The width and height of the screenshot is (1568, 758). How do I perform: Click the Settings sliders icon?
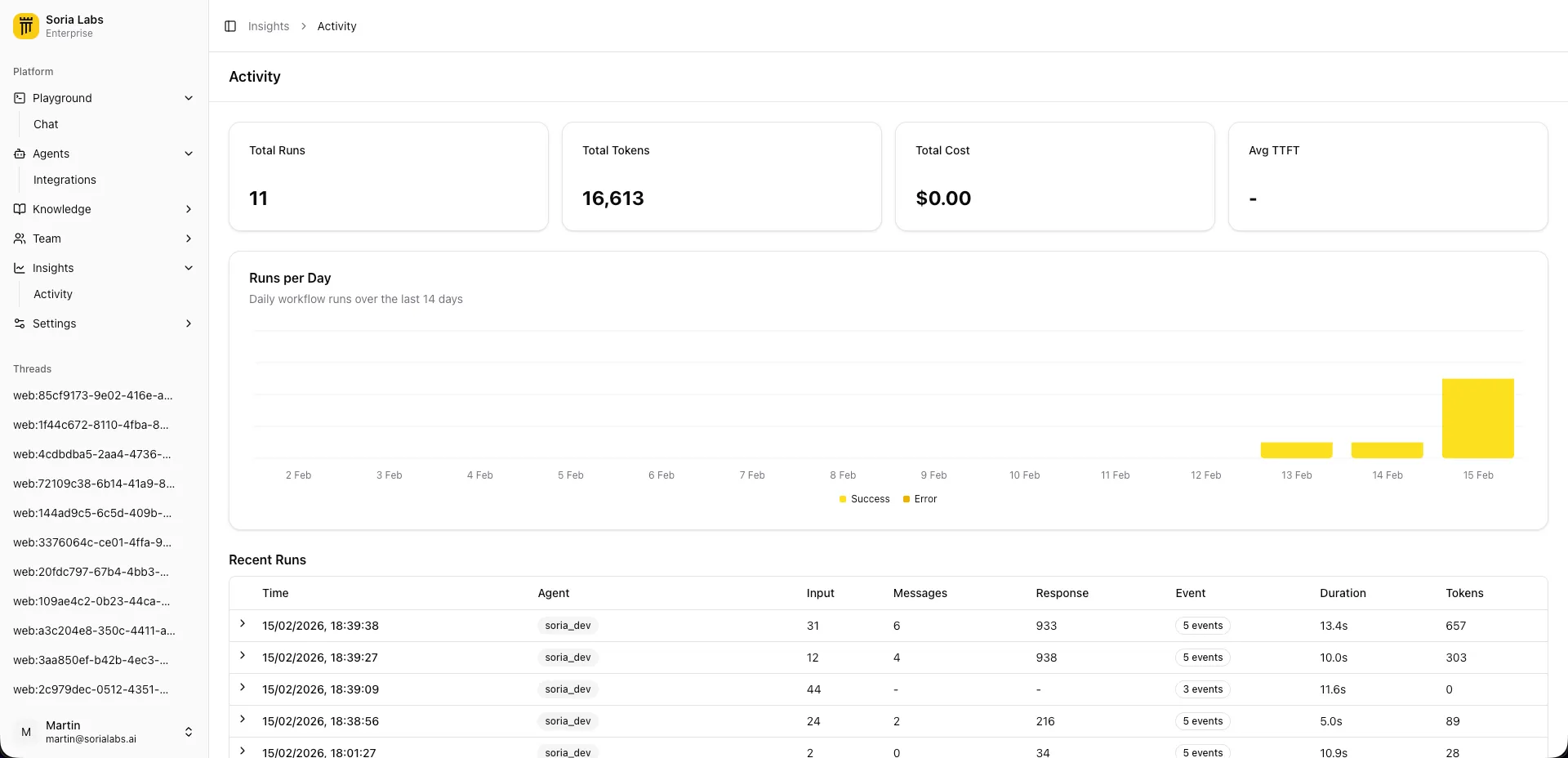pos(19,323)
